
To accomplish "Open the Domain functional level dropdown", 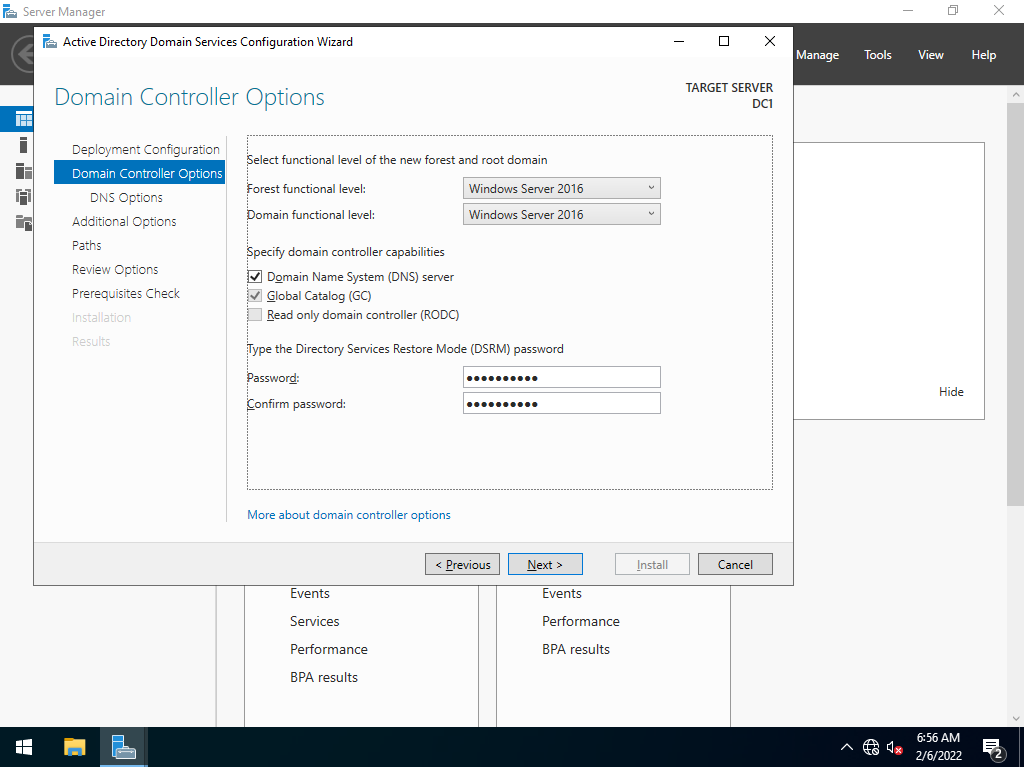I will [562, 214].
